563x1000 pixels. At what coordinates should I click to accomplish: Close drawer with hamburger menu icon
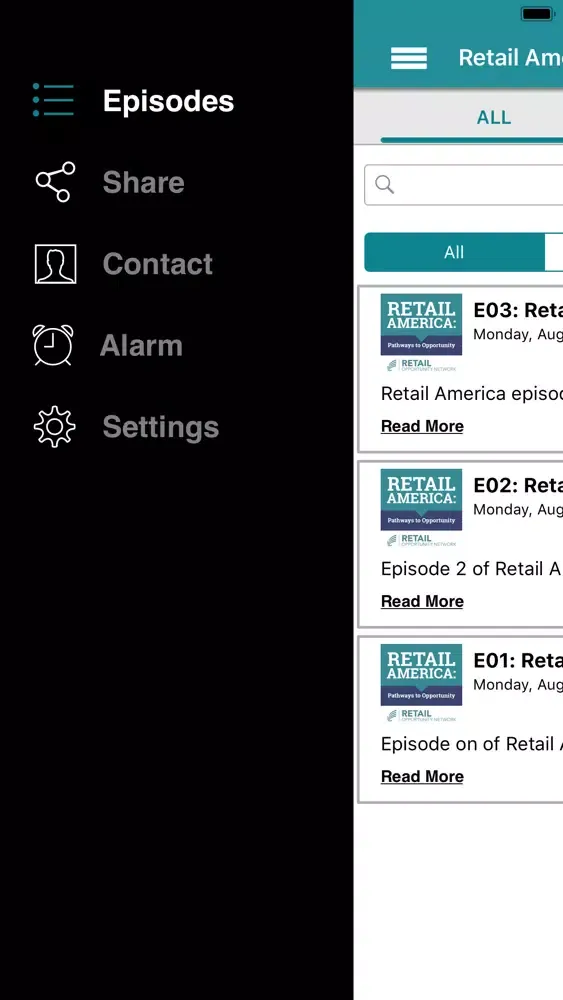pos(409,58)
